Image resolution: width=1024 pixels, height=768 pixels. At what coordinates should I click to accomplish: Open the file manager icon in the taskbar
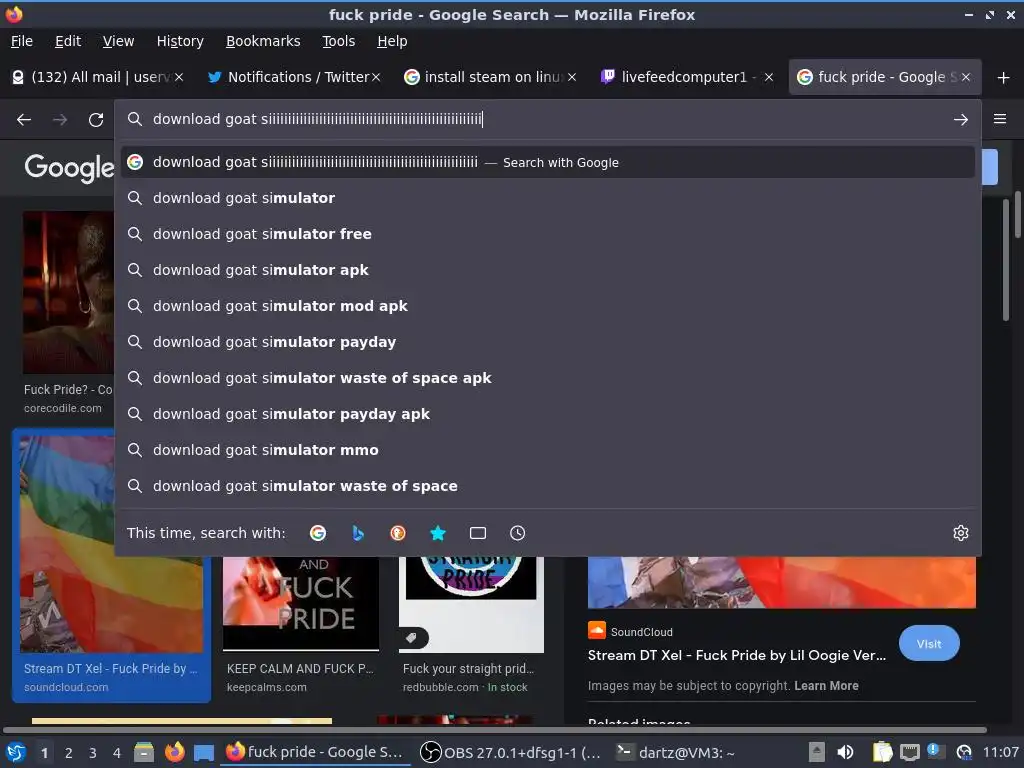click(x=144, y=752)
